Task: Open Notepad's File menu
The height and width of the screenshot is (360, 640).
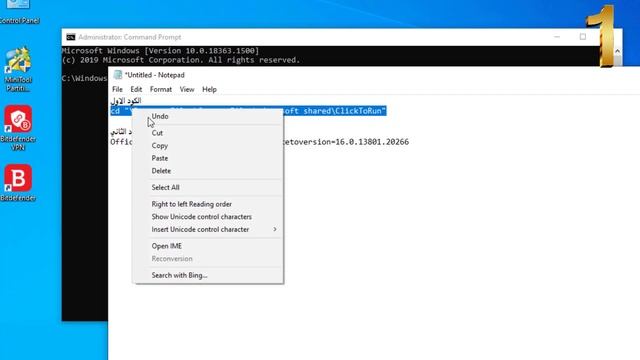Action: (x=117, y=89)
